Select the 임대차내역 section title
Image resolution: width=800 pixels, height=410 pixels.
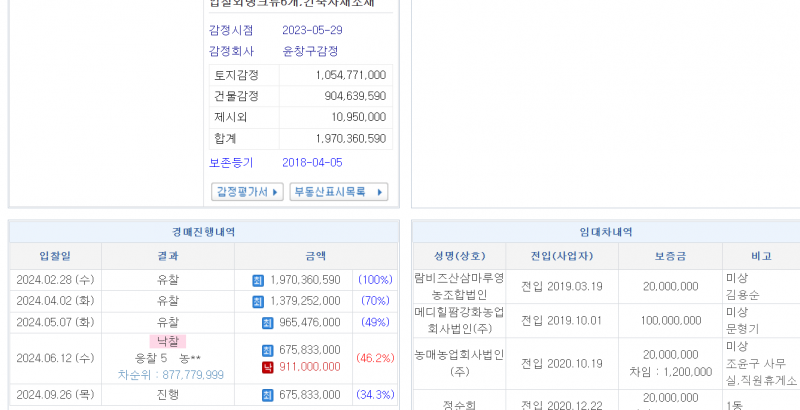(606, 232)
